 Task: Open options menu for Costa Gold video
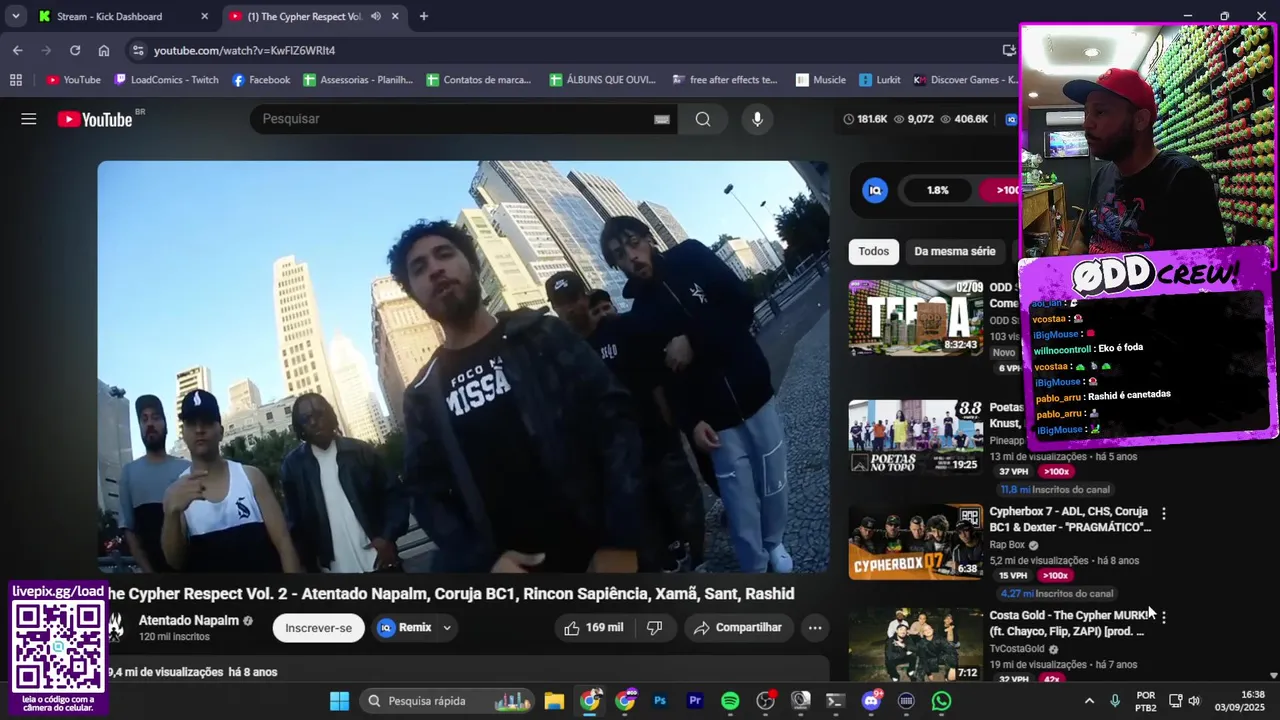(1163, 617)
